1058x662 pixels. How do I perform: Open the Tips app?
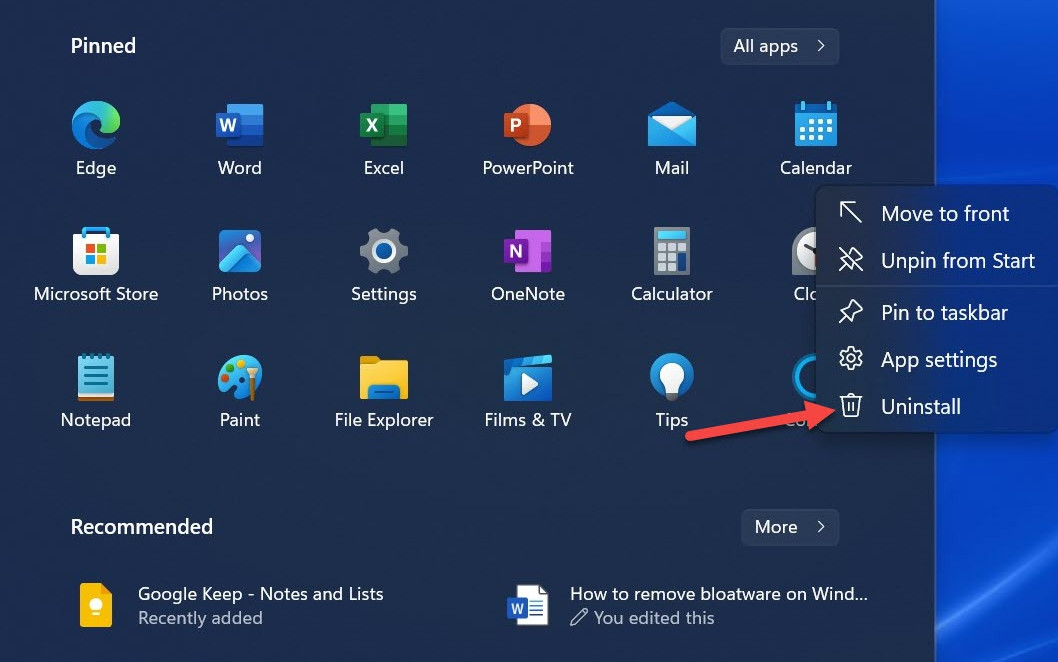[671, 388]
